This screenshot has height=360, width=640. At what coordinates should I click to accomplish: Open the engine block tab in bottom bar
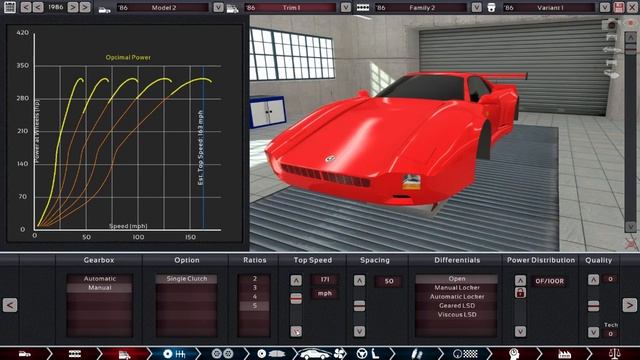point(75,354)
